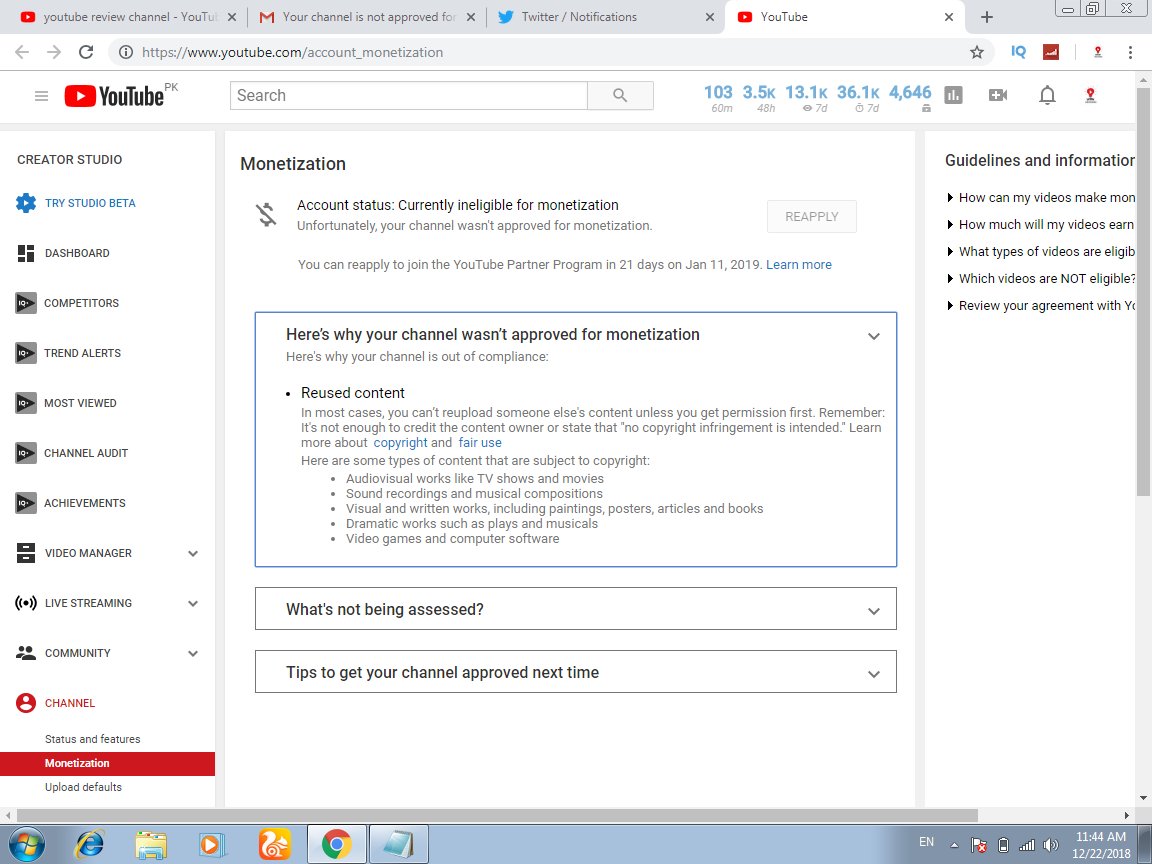
Task: Expand What's not being assessed panel
Action: [874, 611]
